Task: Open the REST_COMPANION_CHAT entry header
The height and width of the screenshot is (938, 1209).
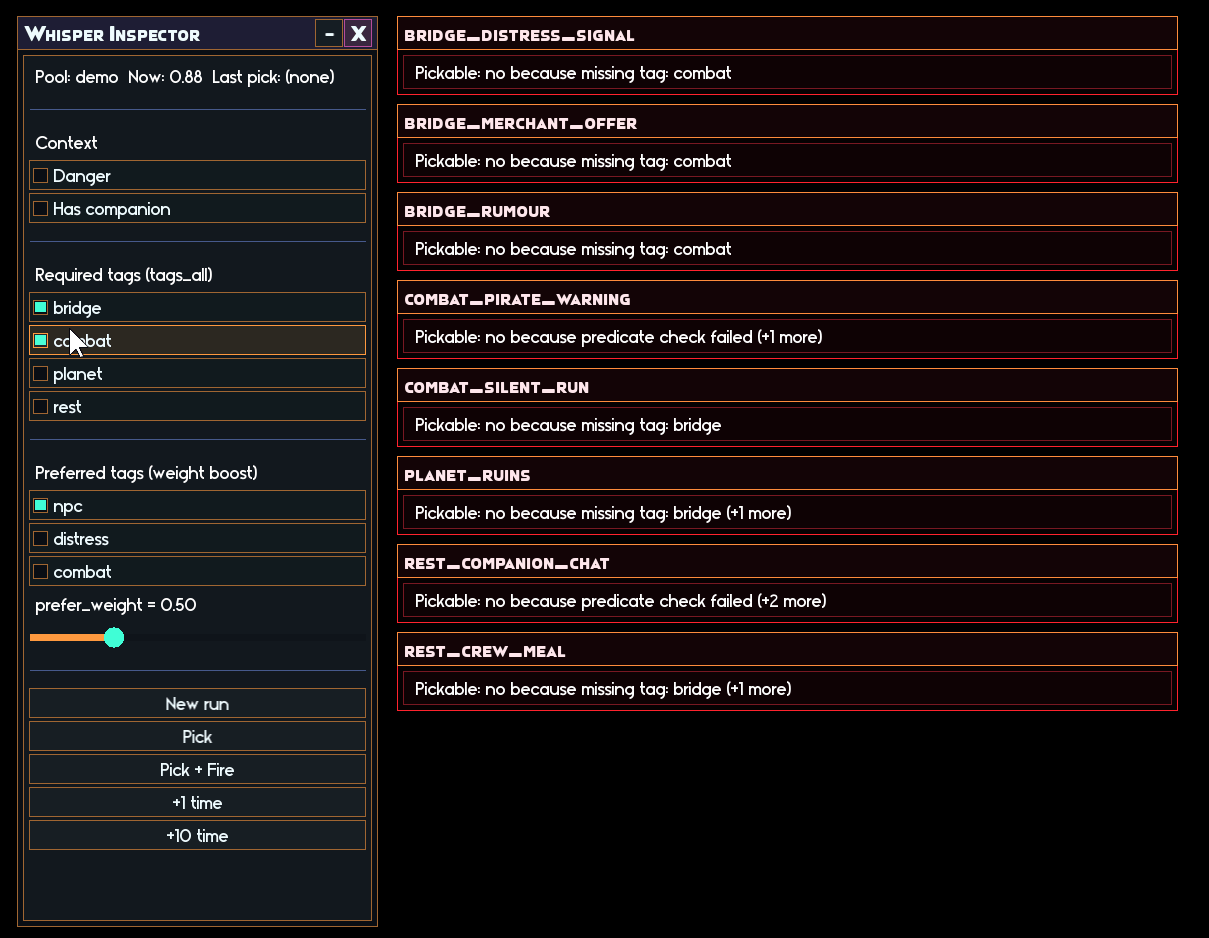Action: [x=787, y=563]
